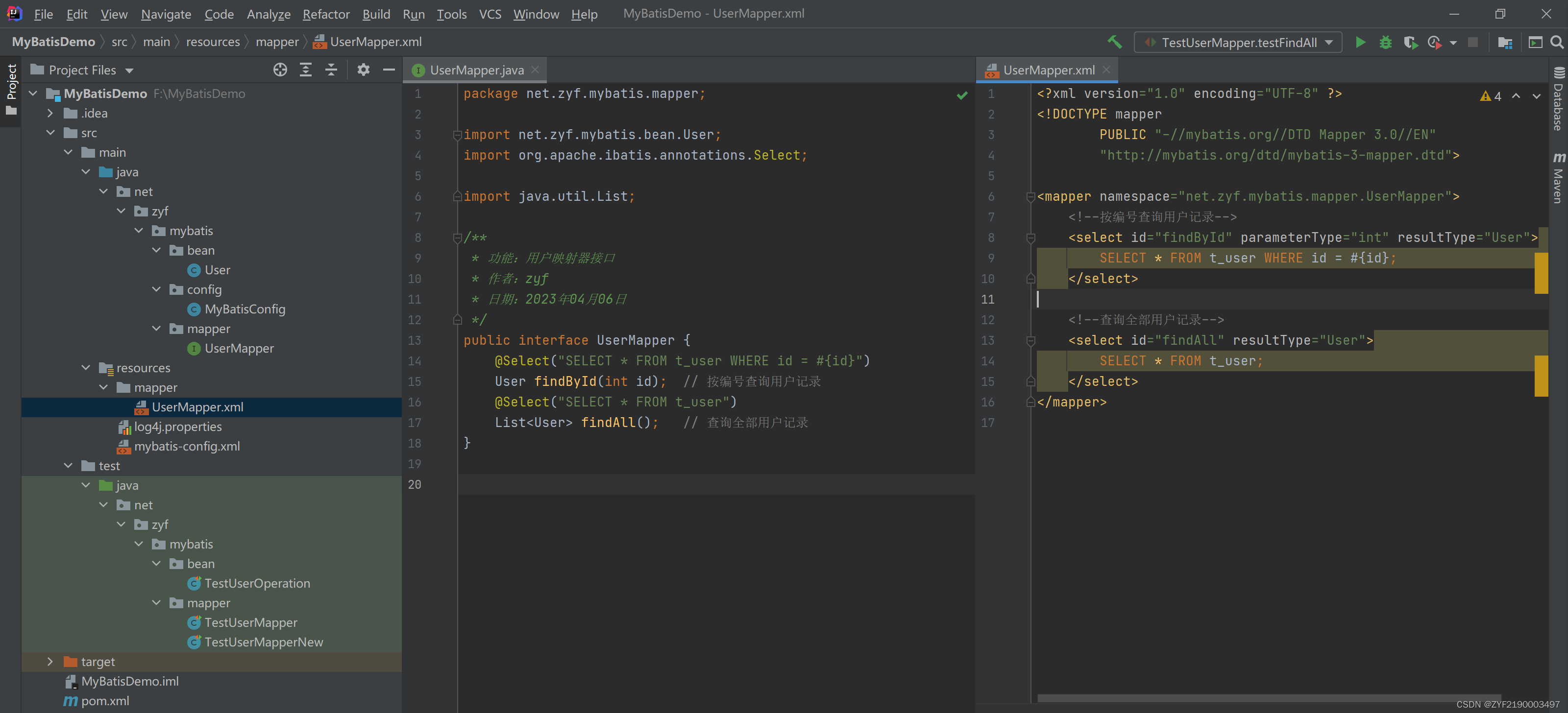Screen dimensions: 1568x713
Task: Expand the target folder
Action: [50, 661]
